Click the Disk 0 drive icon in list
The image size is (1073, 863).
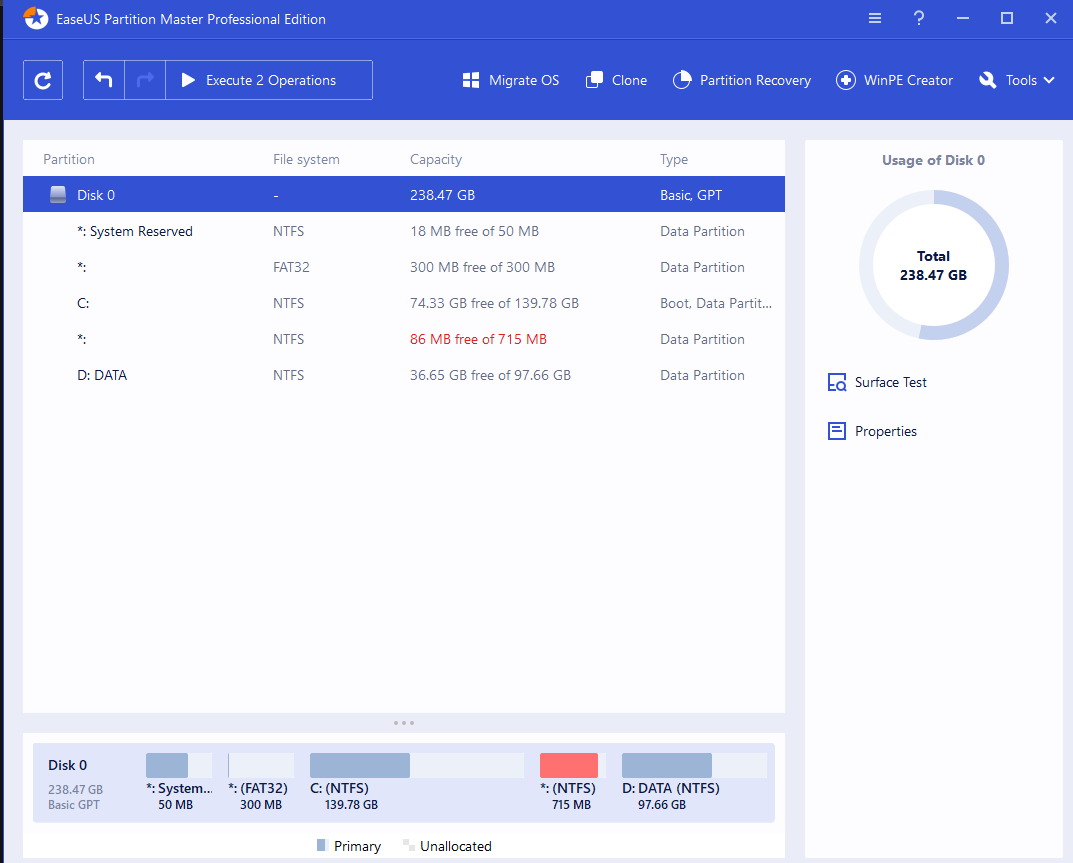click(58, 195)
